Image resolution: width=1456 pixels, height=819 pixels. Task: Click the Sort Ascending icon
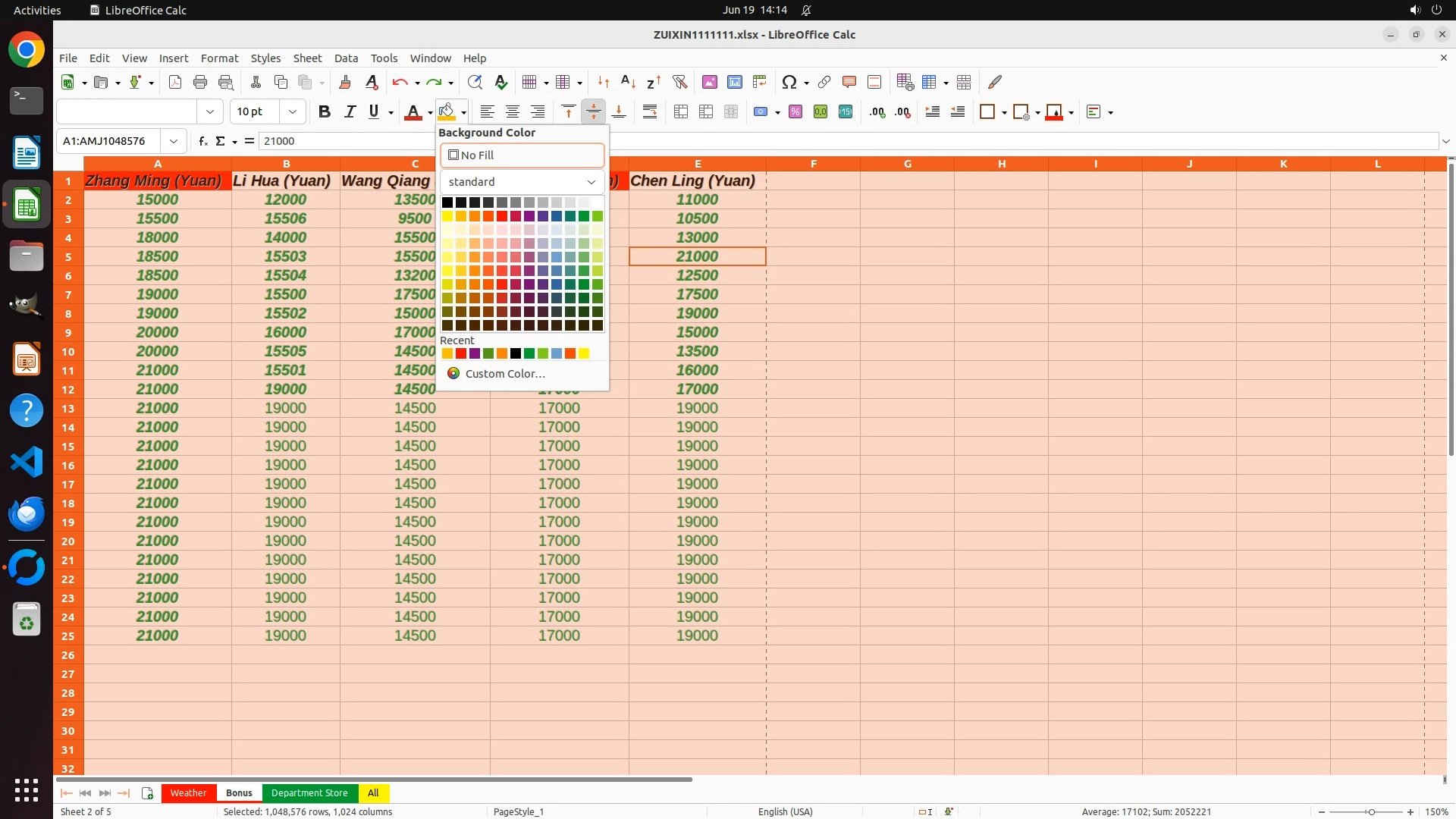point(628,82)
